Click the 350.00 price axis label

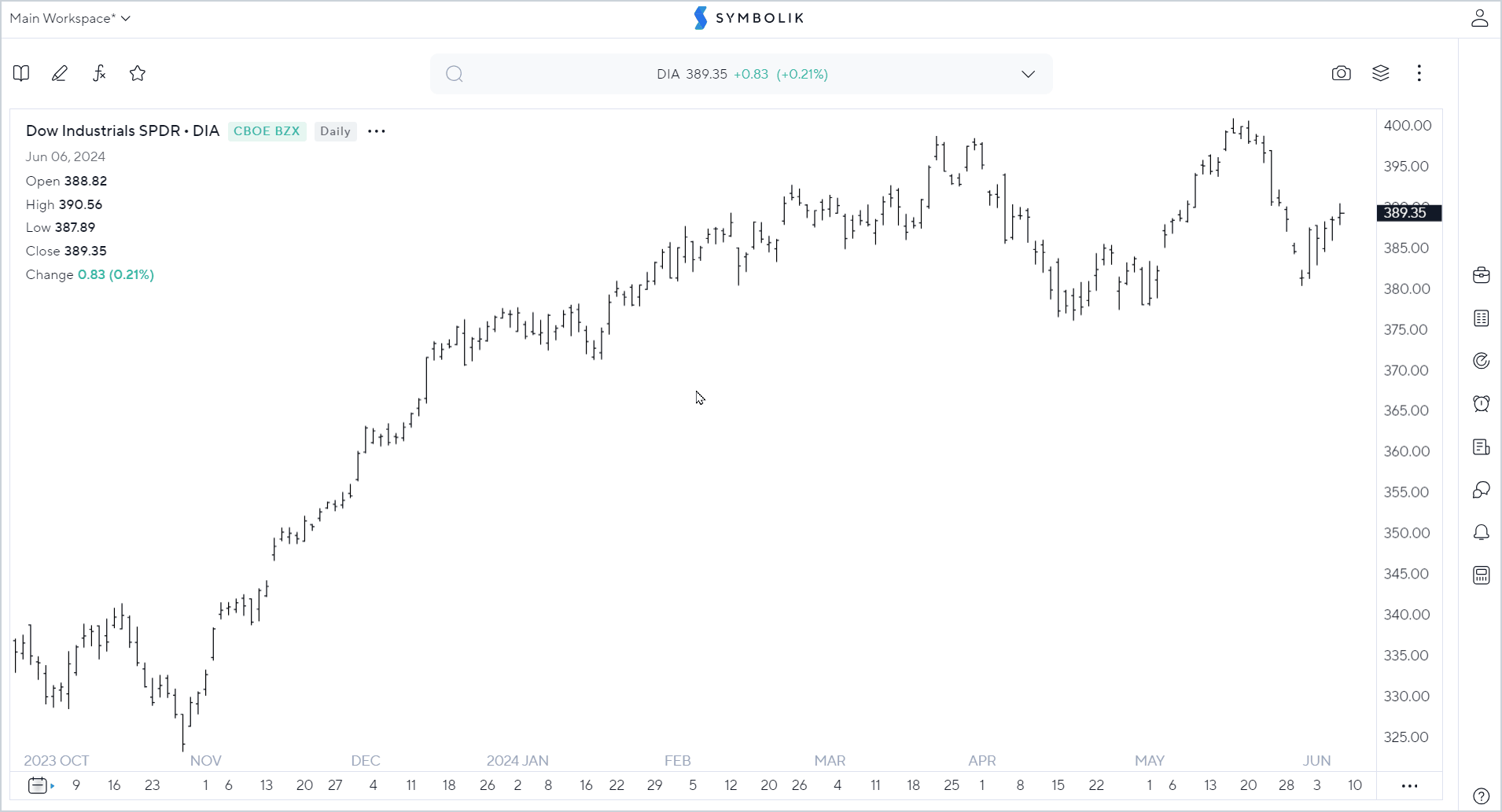tap(1407, 533)
